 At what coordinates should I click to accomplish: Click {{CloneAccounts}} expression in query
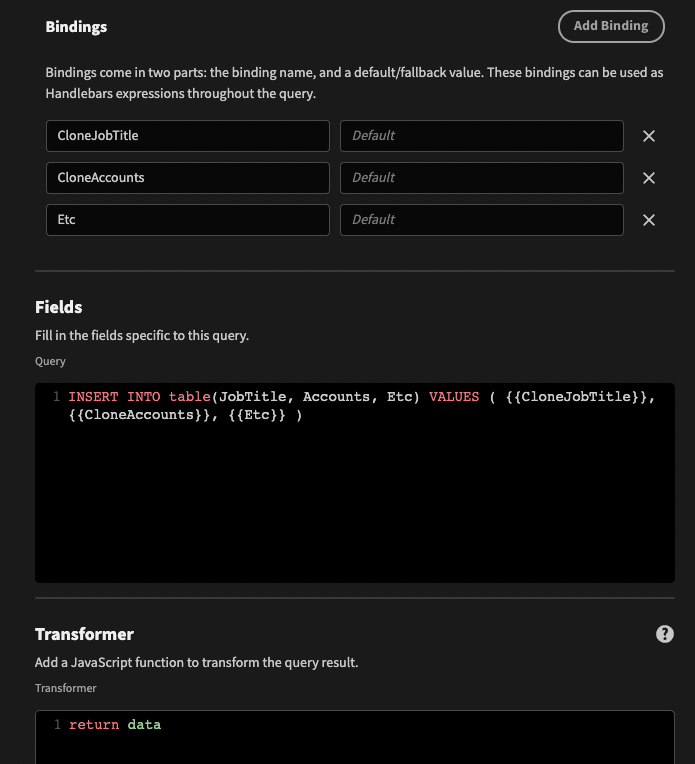pyautogui.click(x=139, y=415)
